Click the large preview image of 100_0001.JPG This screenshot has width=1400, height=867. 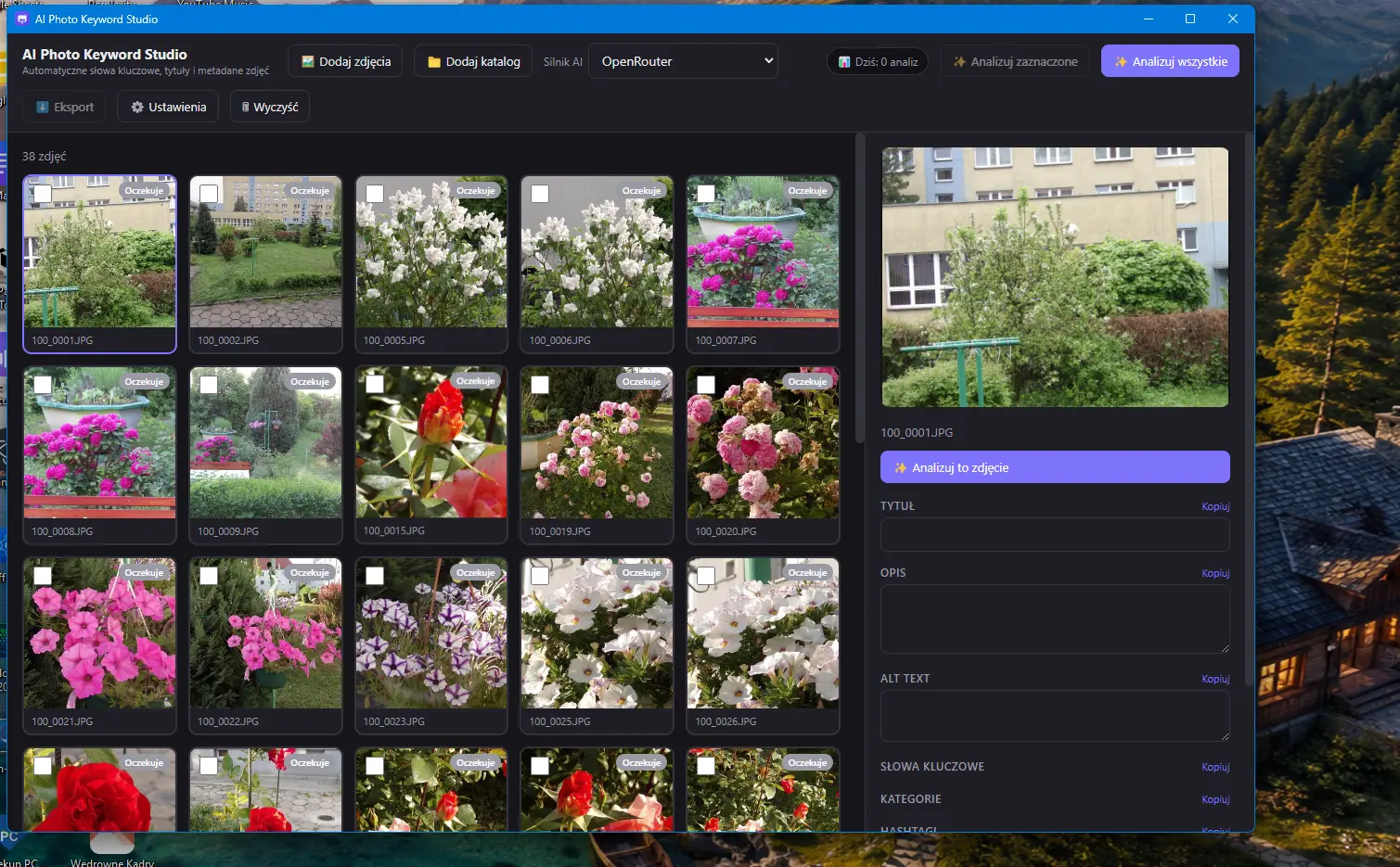1055,277
